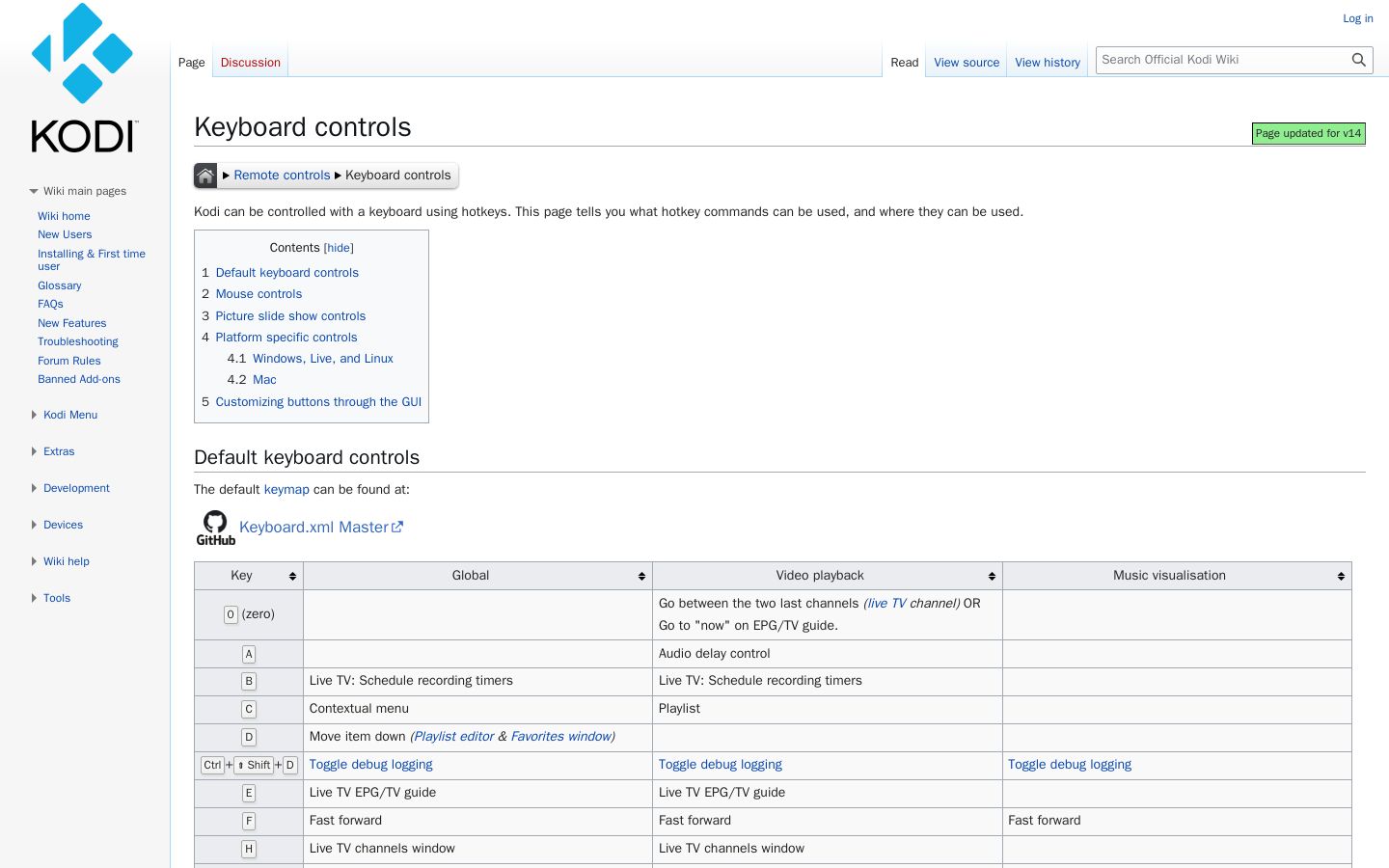Click the 'Live TV EPG/TV guide' Global cell
Viewport: 1389px width, 868px height.
[x=477, y=793]
